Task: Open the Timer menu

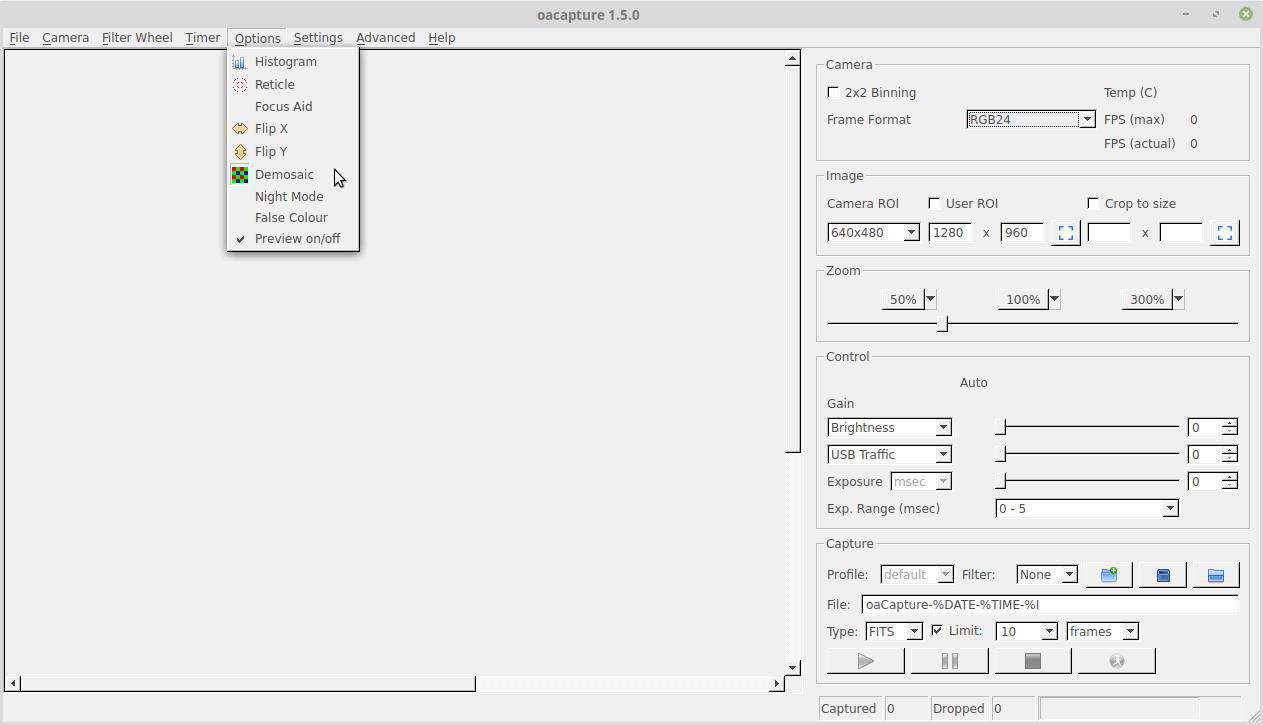Action: (203, 38)
